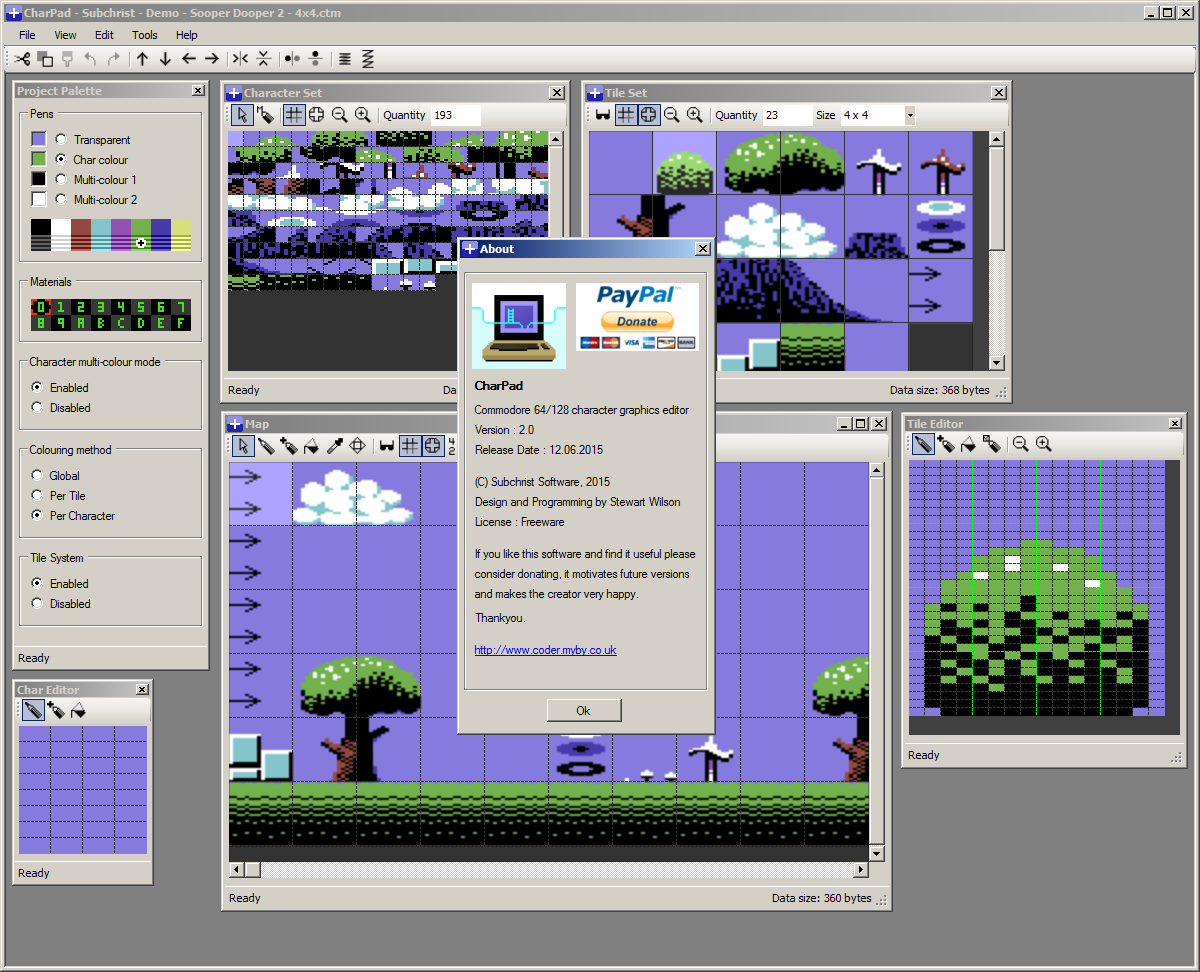This screenshot has height=972, width=1200.
Task: Close the Project Palette panel
Action: click(x=198, y=91)
